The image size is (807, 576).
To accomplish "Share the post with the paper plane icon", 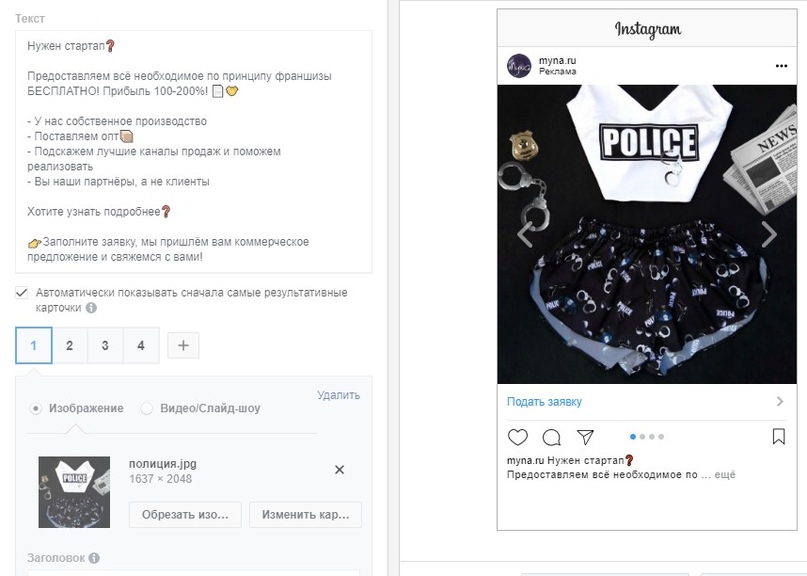I will [586, 437].
